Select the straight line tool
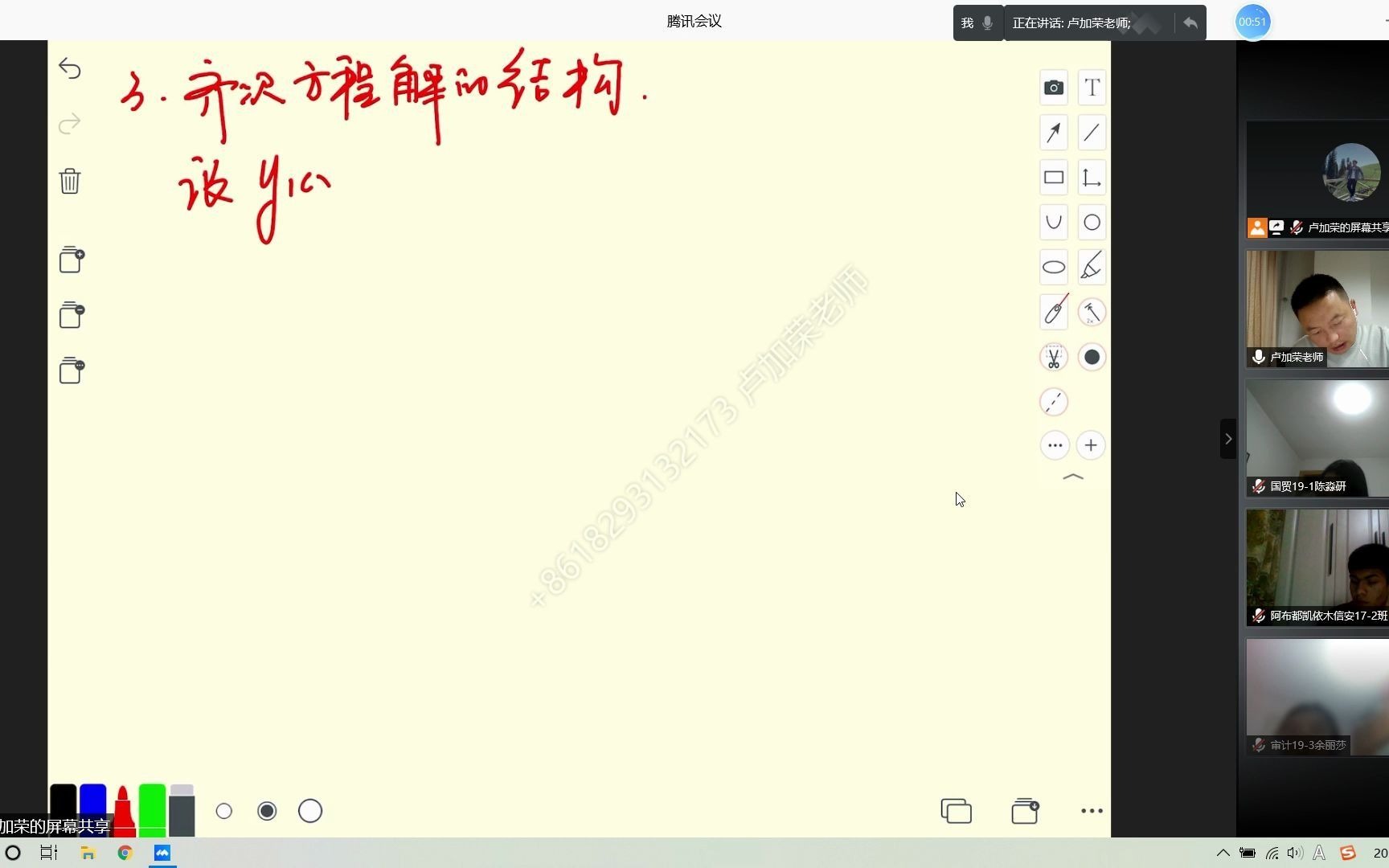 pyautogui.click(x=1092, y=133)
